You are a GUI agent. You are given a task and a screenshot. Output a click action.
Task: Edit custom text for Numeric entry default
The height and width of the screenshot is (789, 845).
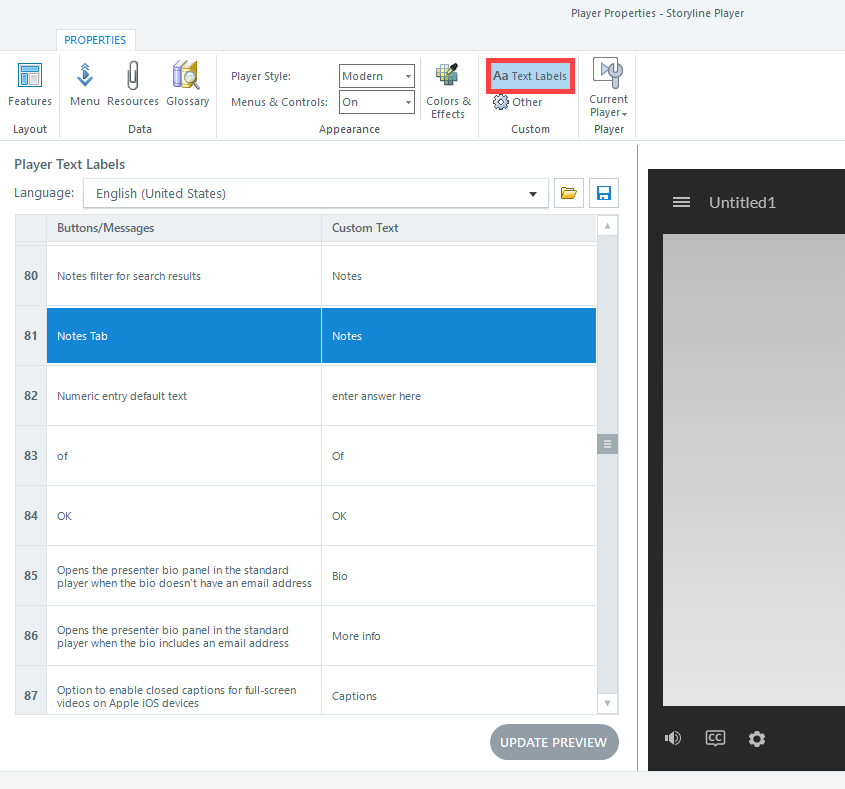click(458, 396)
